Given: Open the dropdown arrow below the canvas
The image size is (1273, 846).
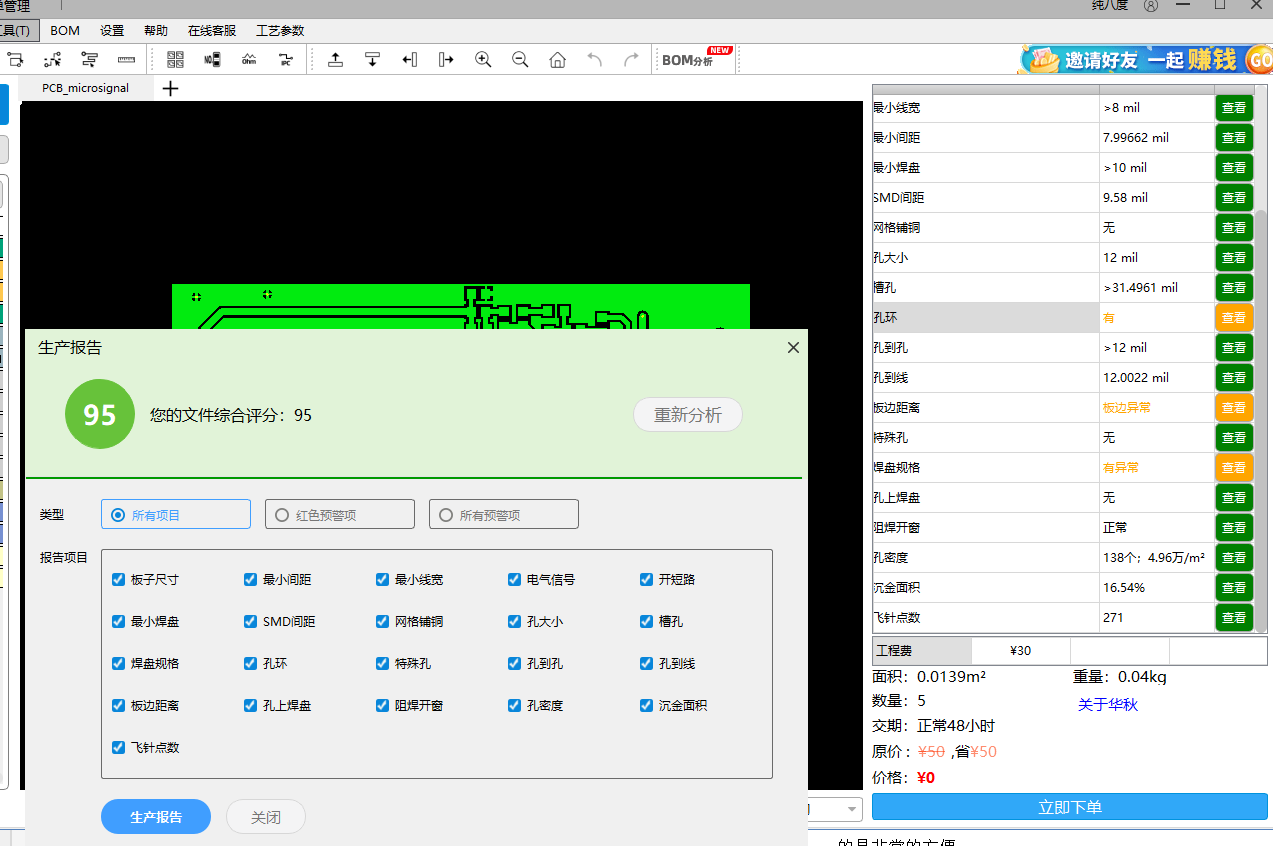Looking at the screenshot, I should click(x=852, y=809).
